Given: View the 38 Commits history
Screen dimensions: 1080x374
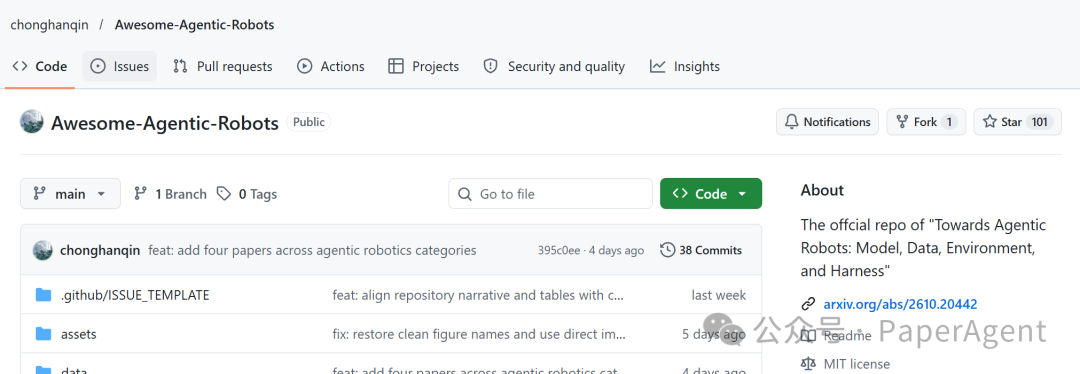Looking at the screenshot, I should point(701,250).
